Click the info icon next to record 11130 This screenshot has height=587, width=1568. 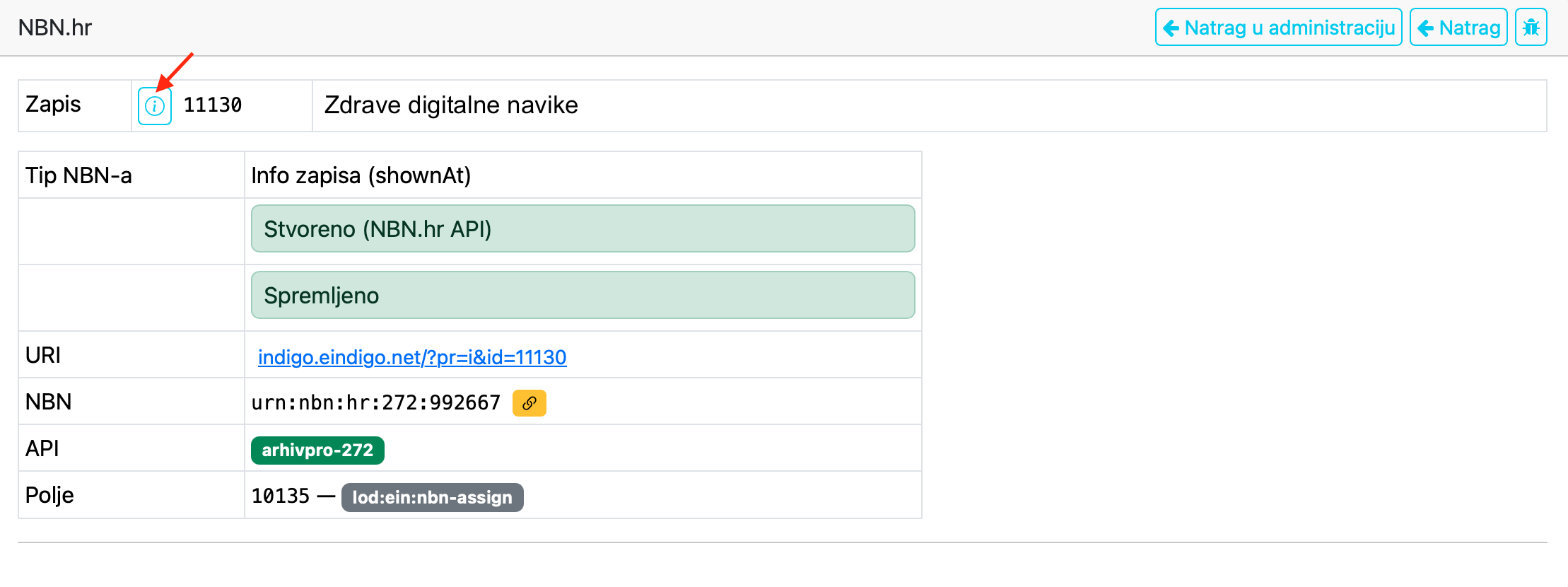click(154, 105)
